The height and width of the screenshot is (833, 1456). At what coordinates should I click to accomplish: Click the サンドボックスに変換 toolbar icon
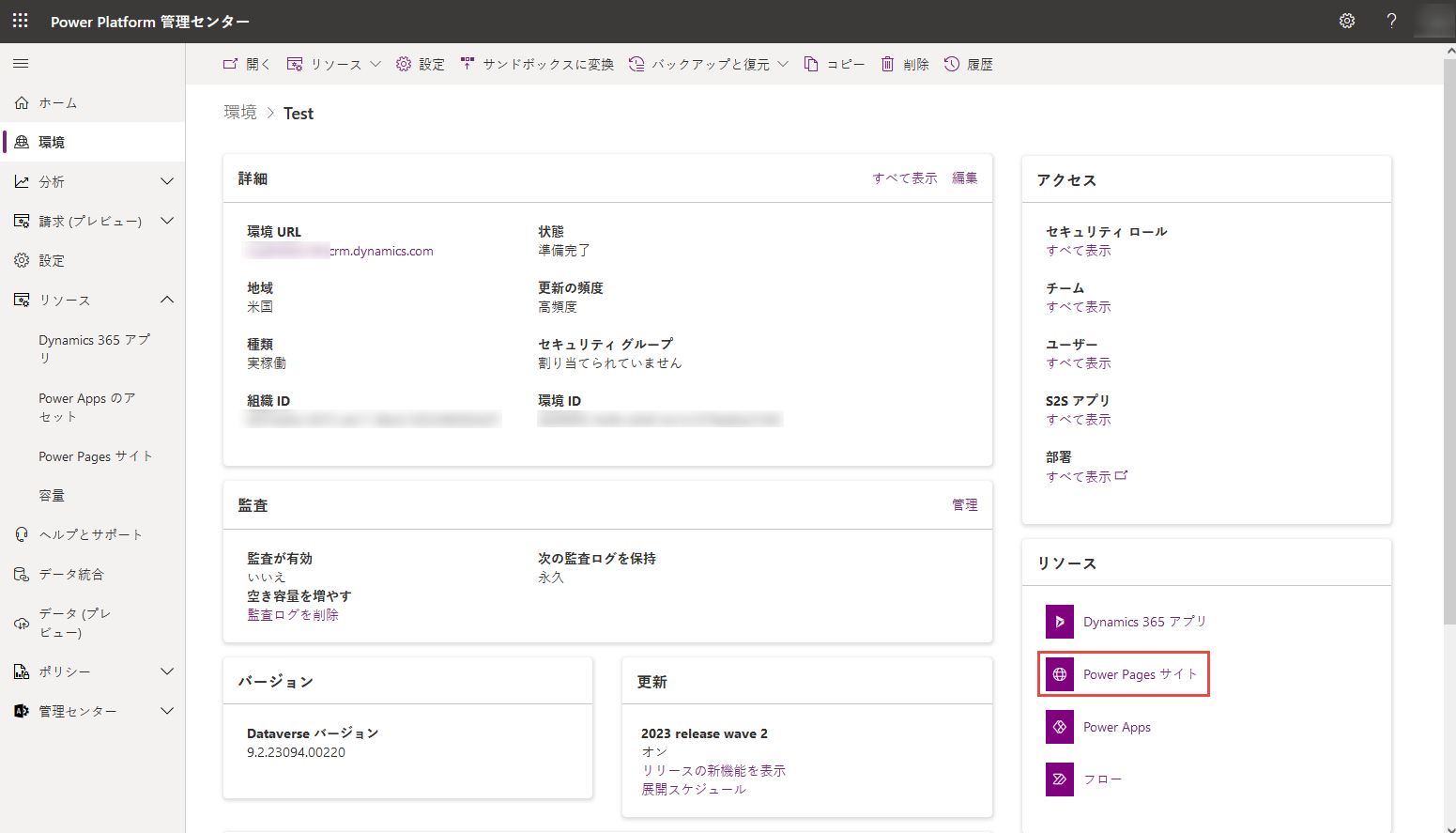(467, 64)
